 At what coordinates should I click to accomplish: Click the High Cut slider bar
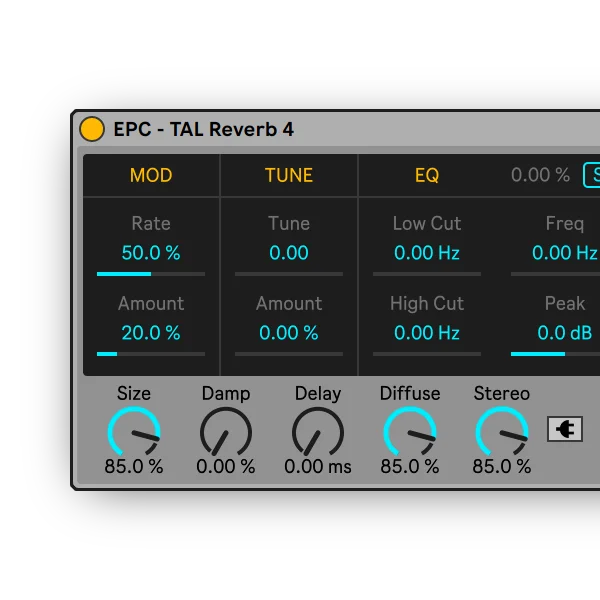pos(427,354)
